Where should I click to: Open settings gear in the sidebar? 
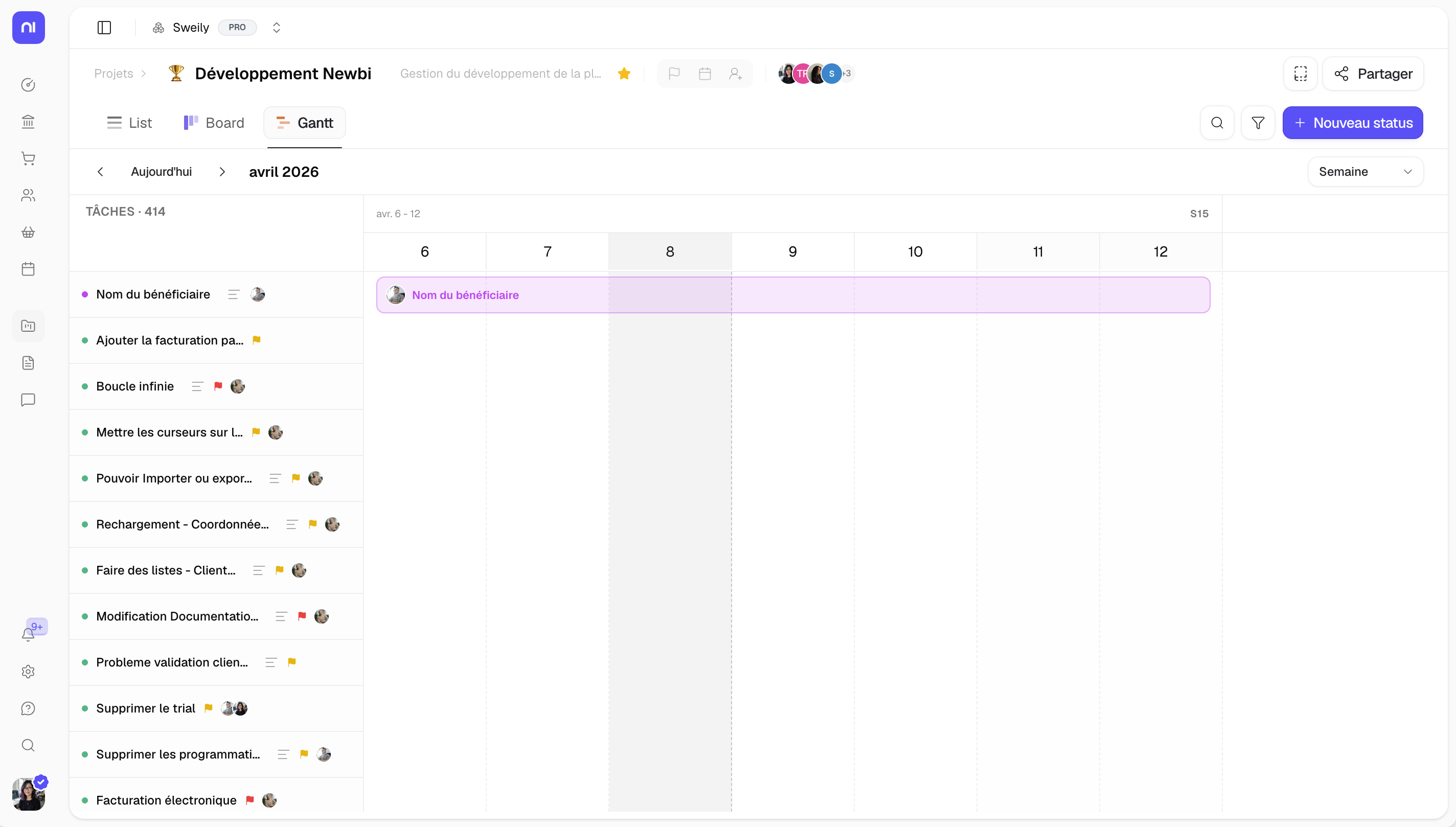click(x=28, y=672)
